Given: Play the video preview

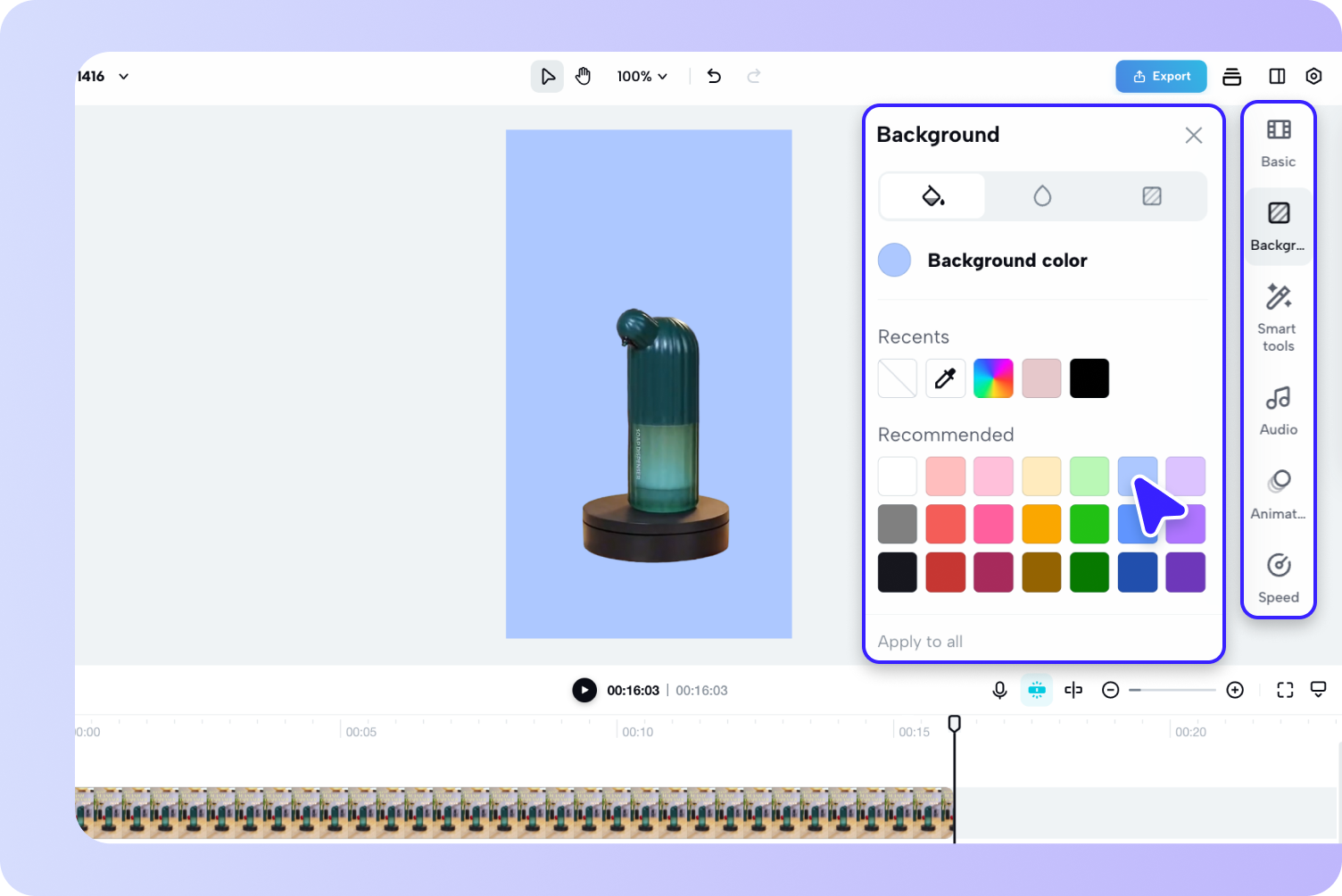Looking at the screenshot, I should point(584,690).
